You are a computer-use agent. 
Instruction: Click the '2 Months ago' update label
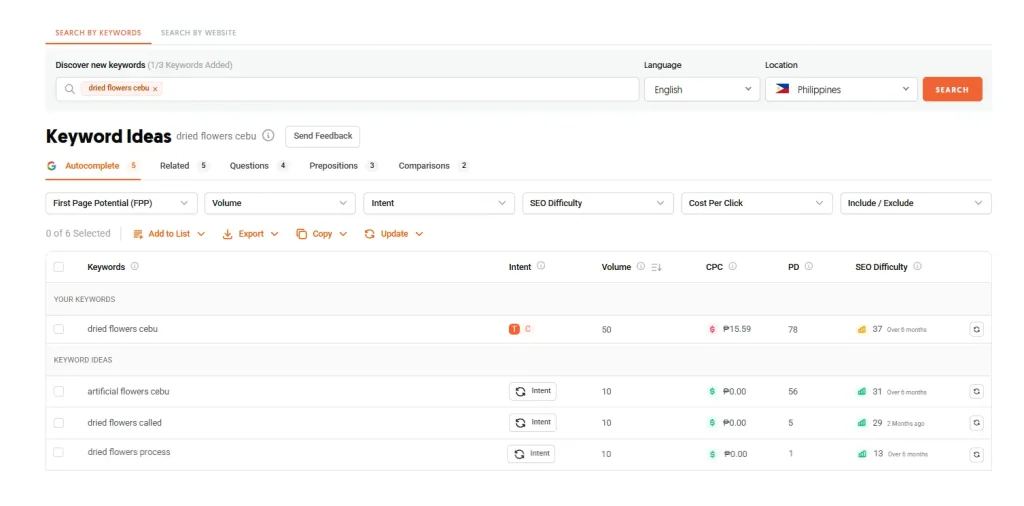tap(905, 424)
